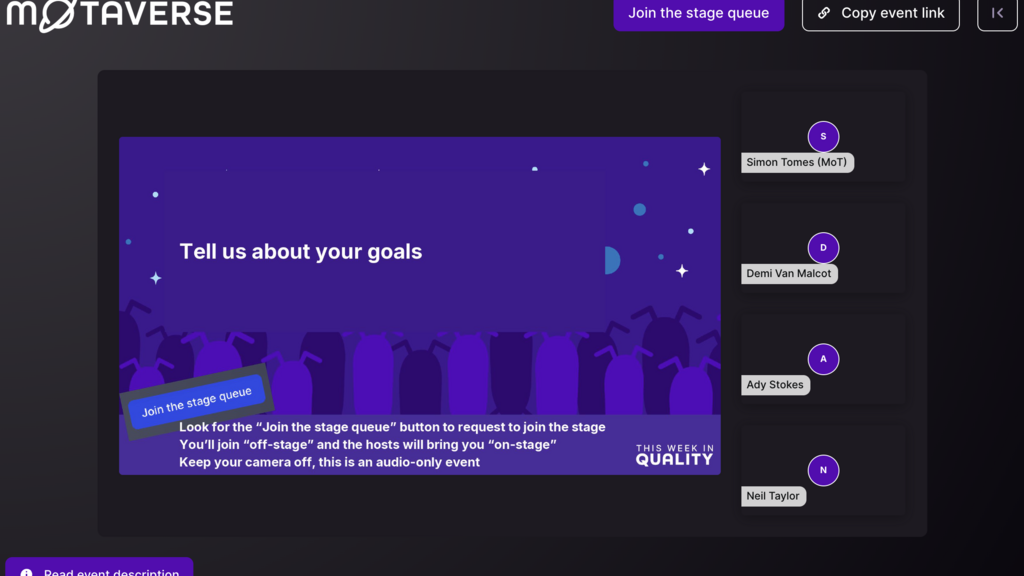Click the info icon on Read event description
The height and width of the screenshot is (576, 1024).
27,572
